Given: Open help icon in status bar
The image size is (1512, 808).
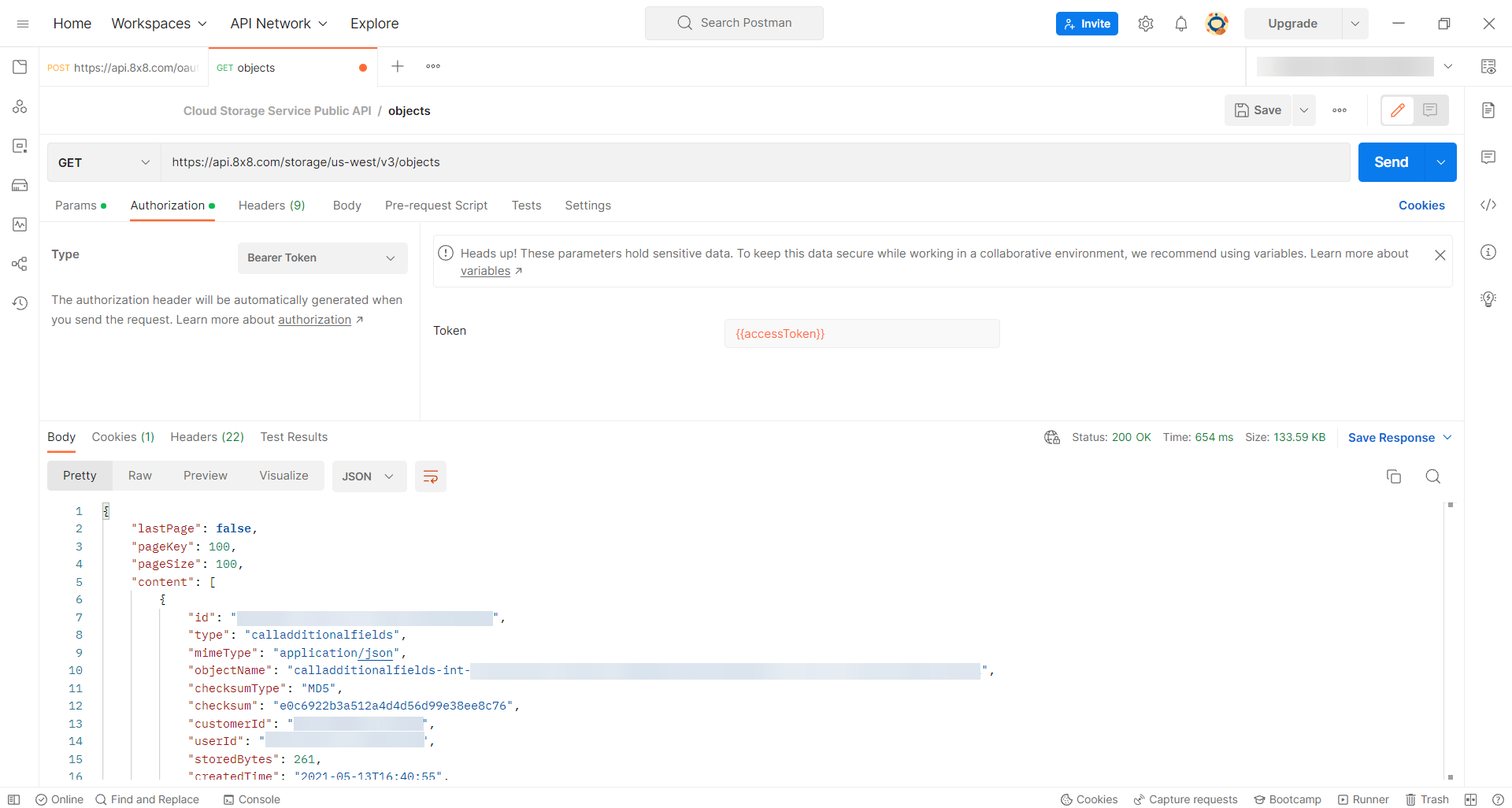Looking at the screenshot, I should click(x=1498, y=799).
